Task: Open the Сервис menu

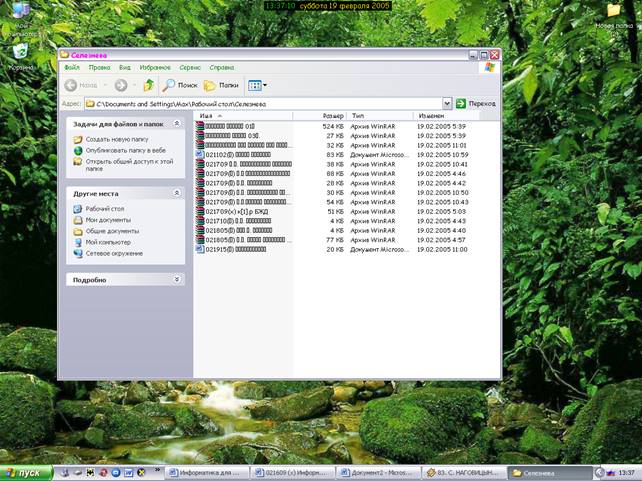Action: (x=189, y=67)
